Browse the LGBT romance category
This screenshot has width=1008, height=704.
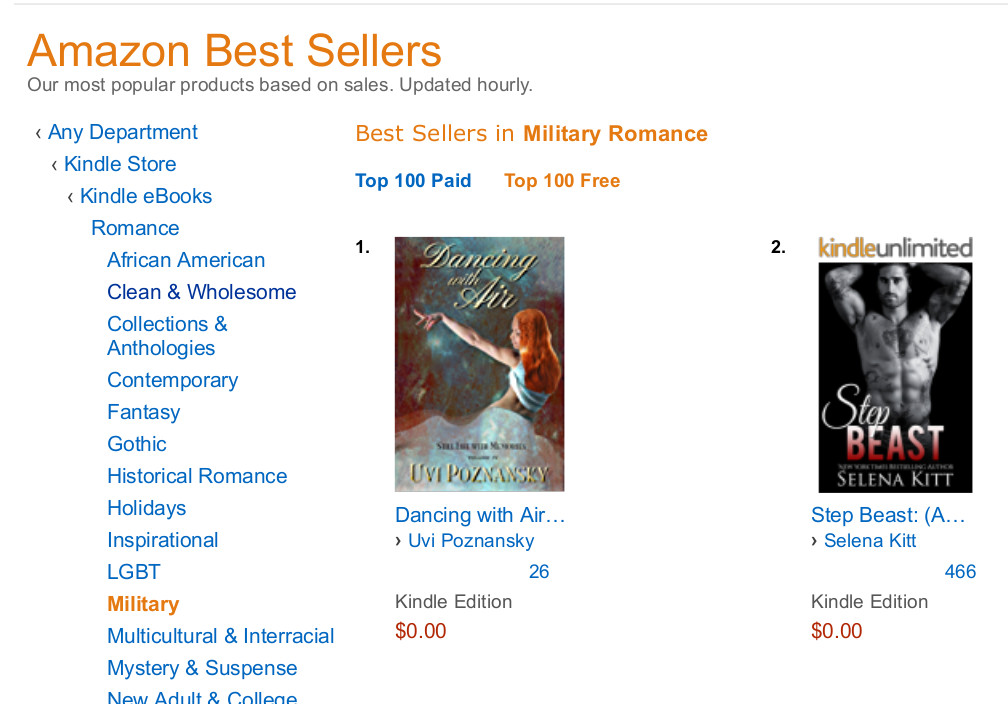133,573
